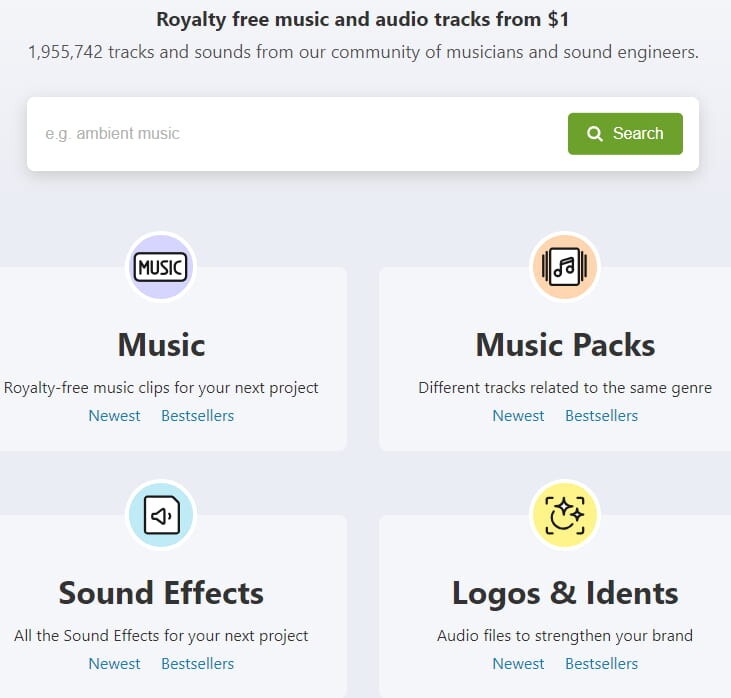Image resolution: width=731 pixels, height=698 pixels.
Task: Click the Music category icon
Action: coord(161,267)
